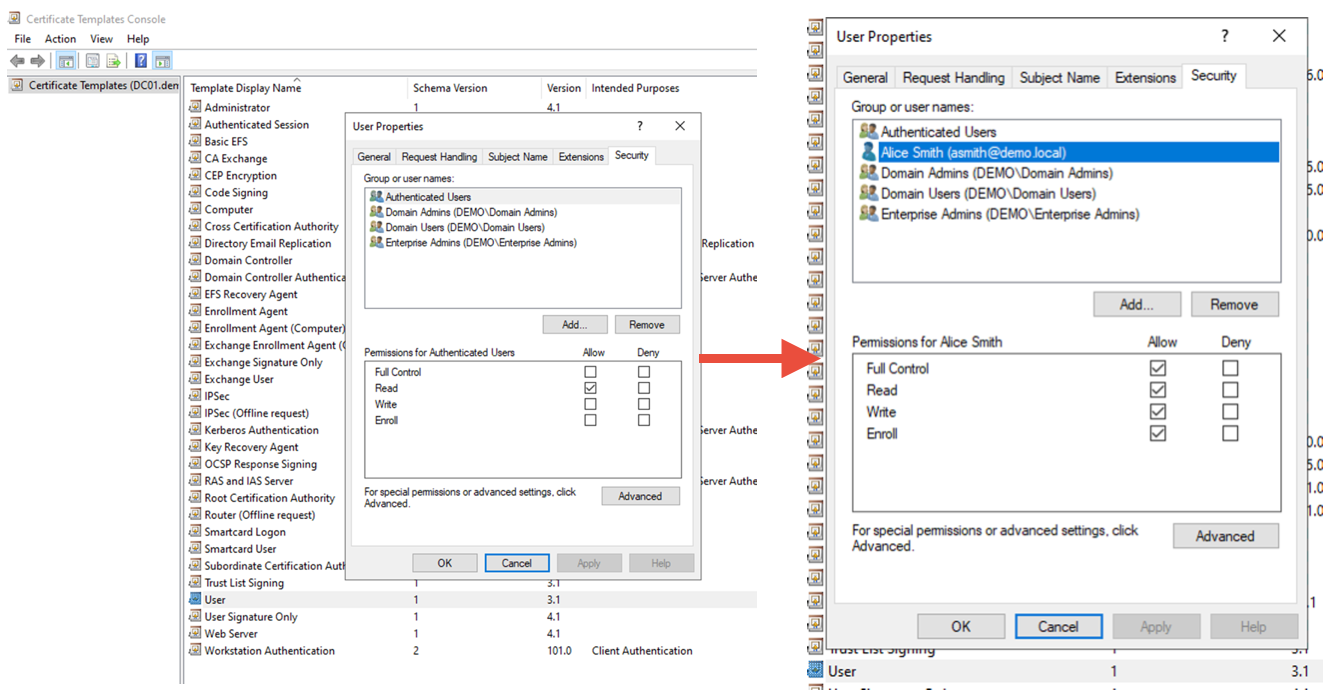
Task: Click the Properties toolbar icon
Action: (91, 60)
